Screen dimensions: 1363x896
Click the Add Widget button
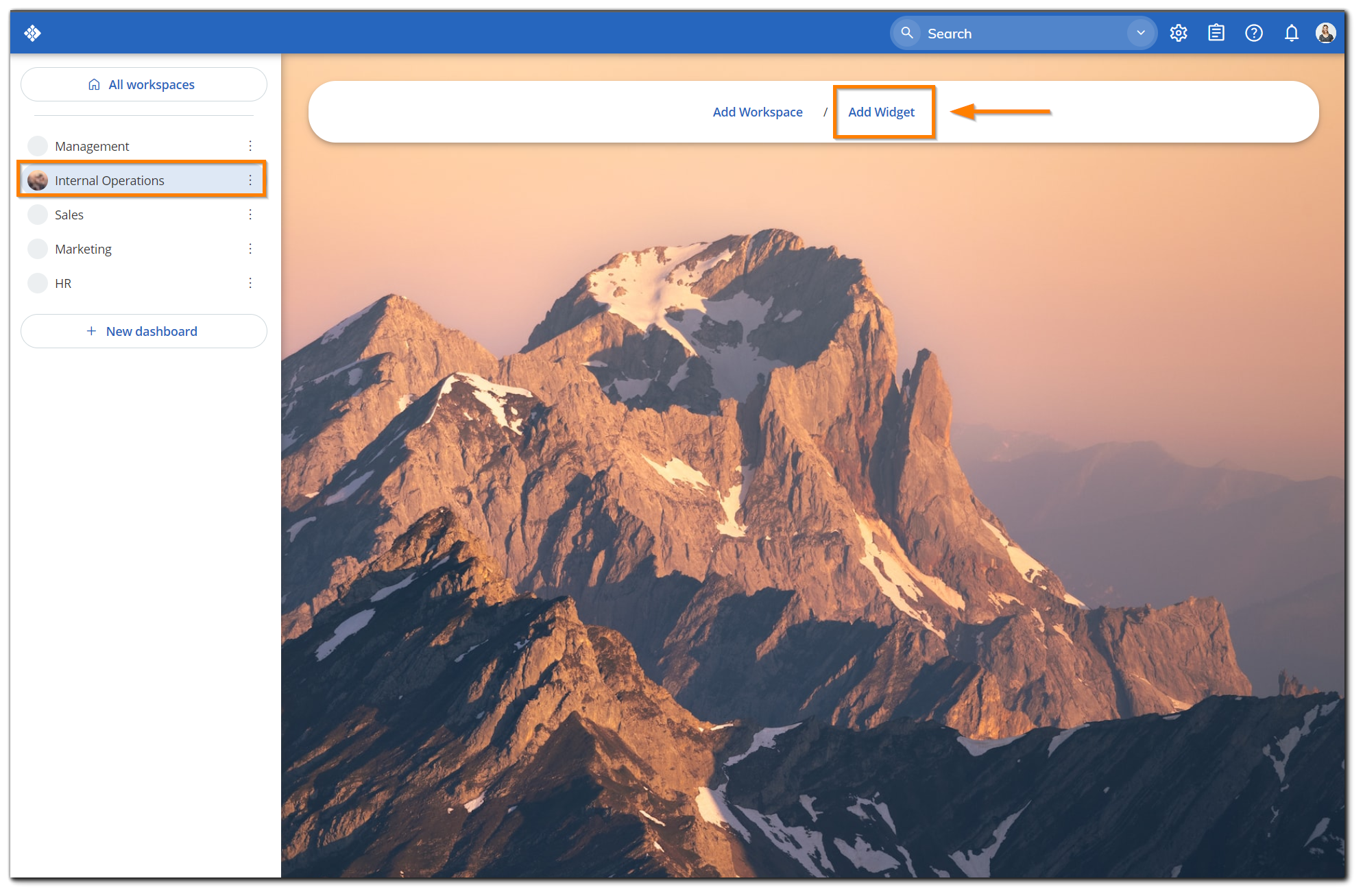pyautogui.click(x=881, y=112)
